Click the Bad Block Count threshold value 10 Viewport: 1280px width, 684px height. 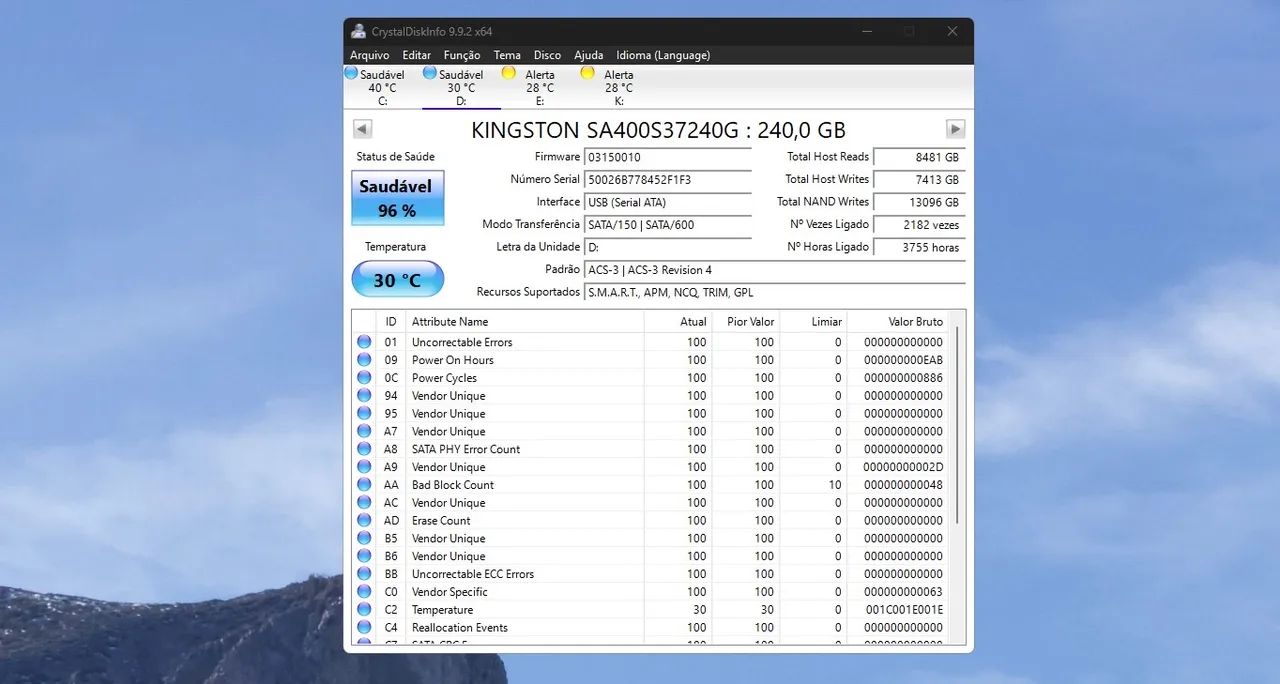point(836,485)
